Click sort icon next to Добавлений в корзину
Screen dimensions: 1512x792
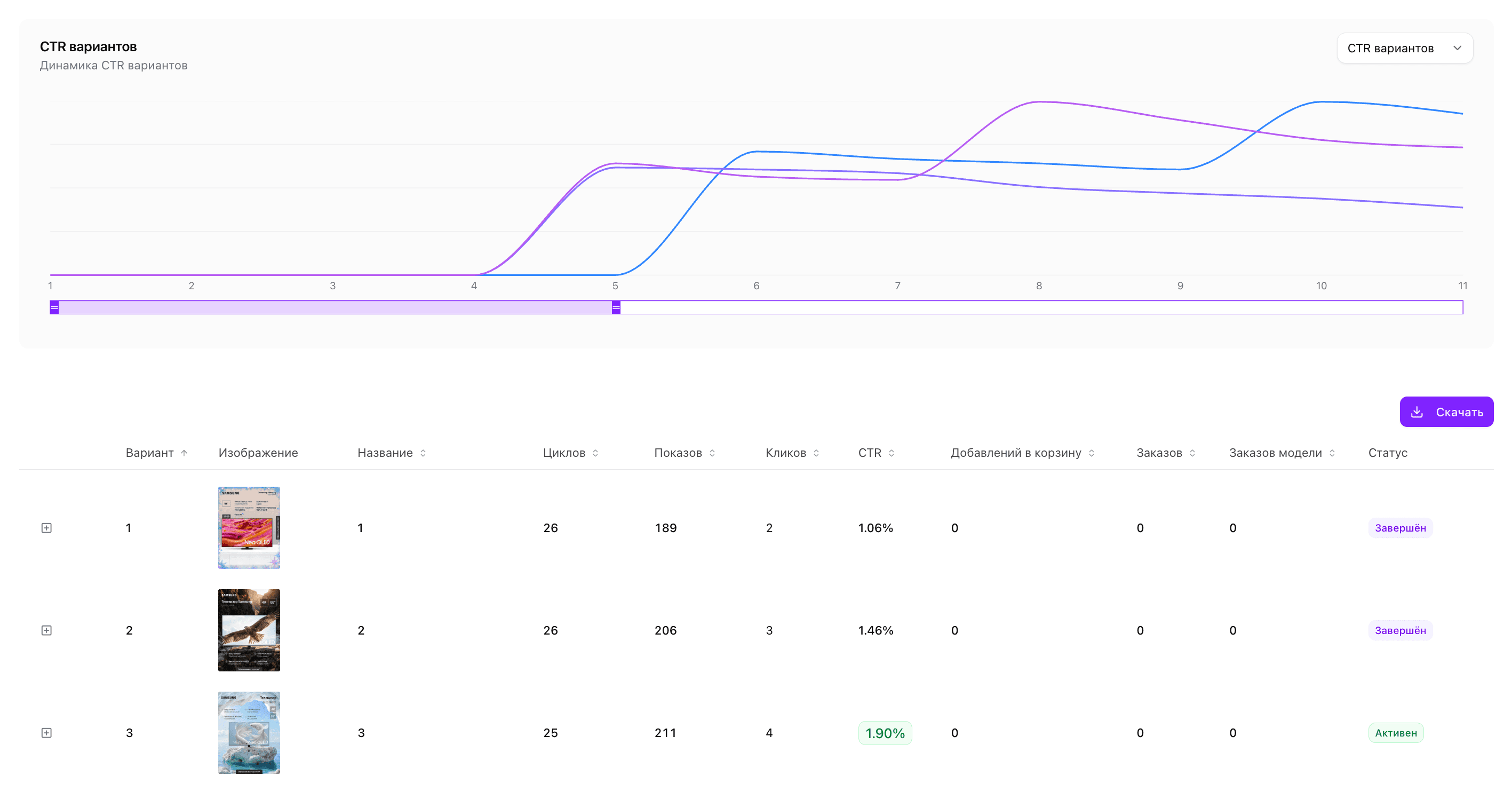tap(1091, 453)
